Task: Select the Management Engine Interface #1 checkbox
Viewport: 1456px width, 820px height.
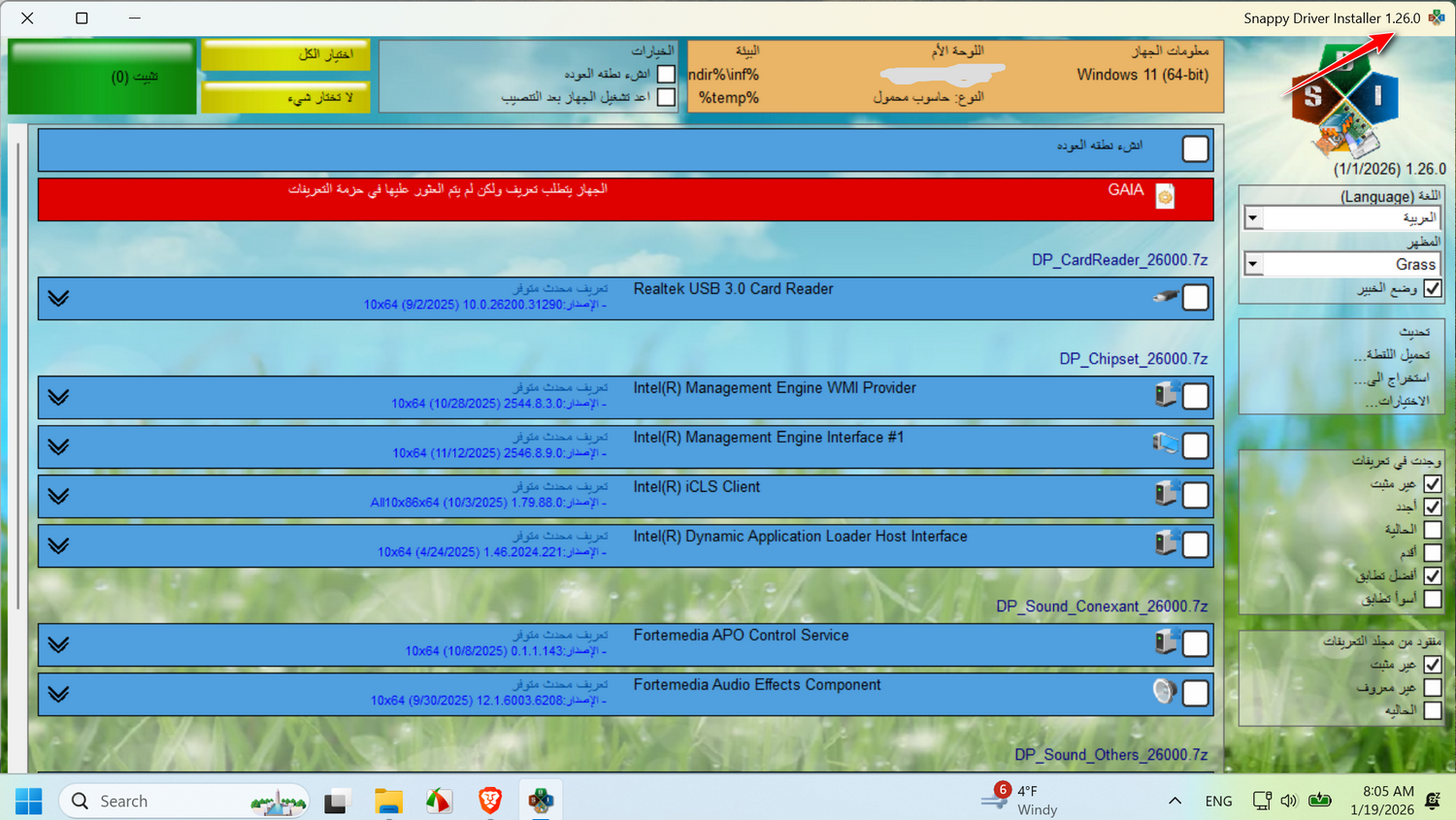Action: click(1196, 446)
